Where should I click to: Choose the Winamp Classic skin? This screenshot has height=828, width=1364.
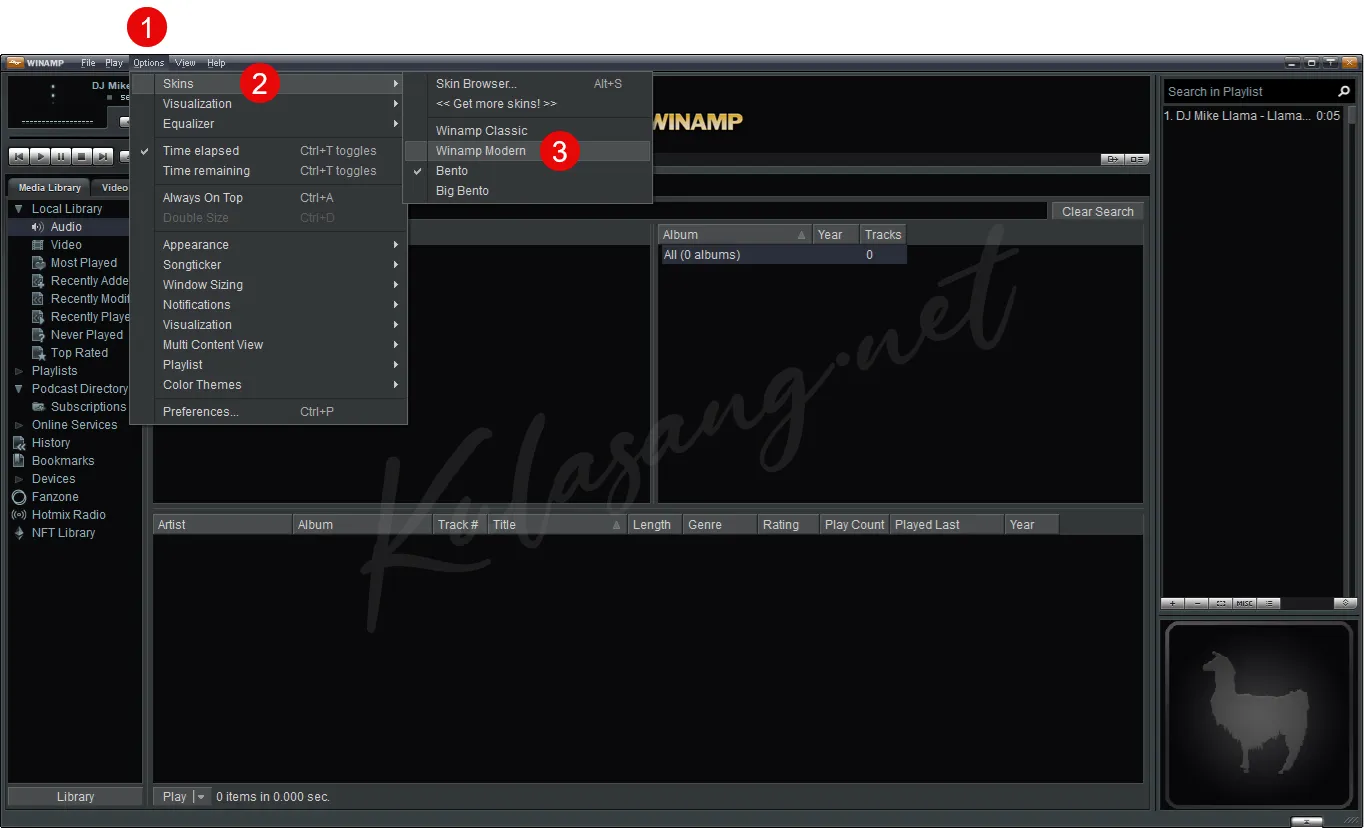528,131
